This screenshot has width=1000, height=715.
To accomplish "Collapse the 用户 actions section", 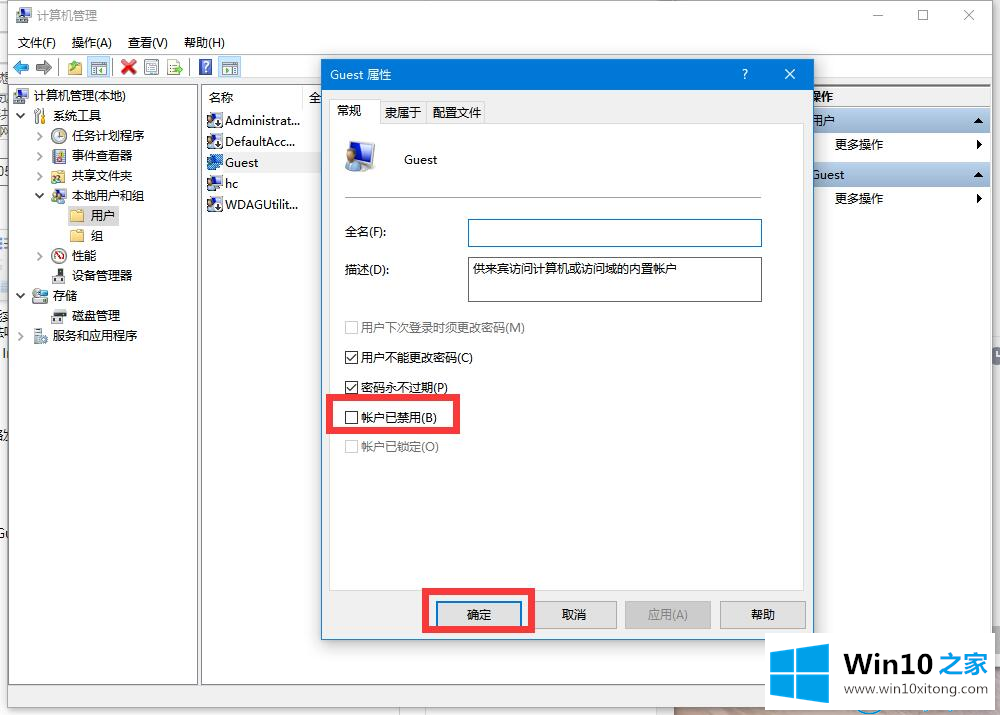I will (978, 121).
